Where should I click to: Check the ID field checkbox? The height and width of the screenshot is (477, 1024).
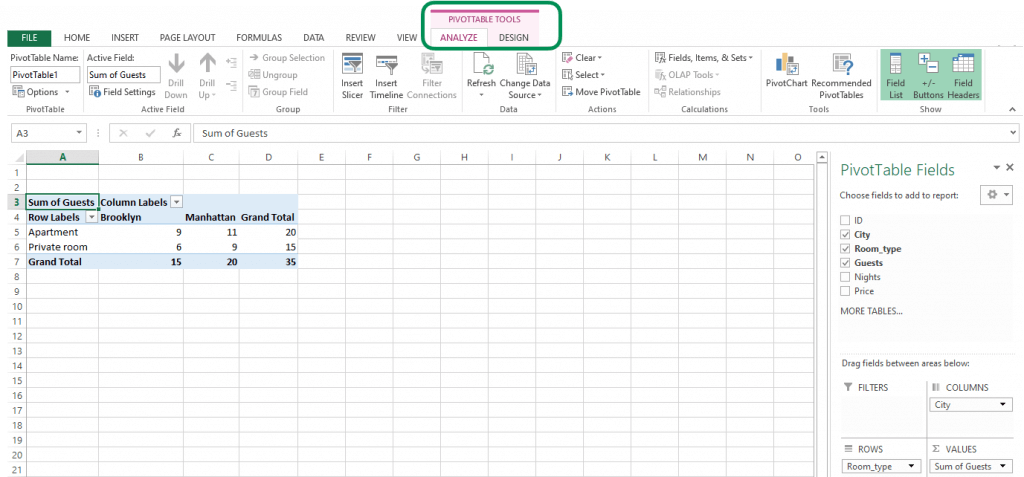click(x=846, y=220)
